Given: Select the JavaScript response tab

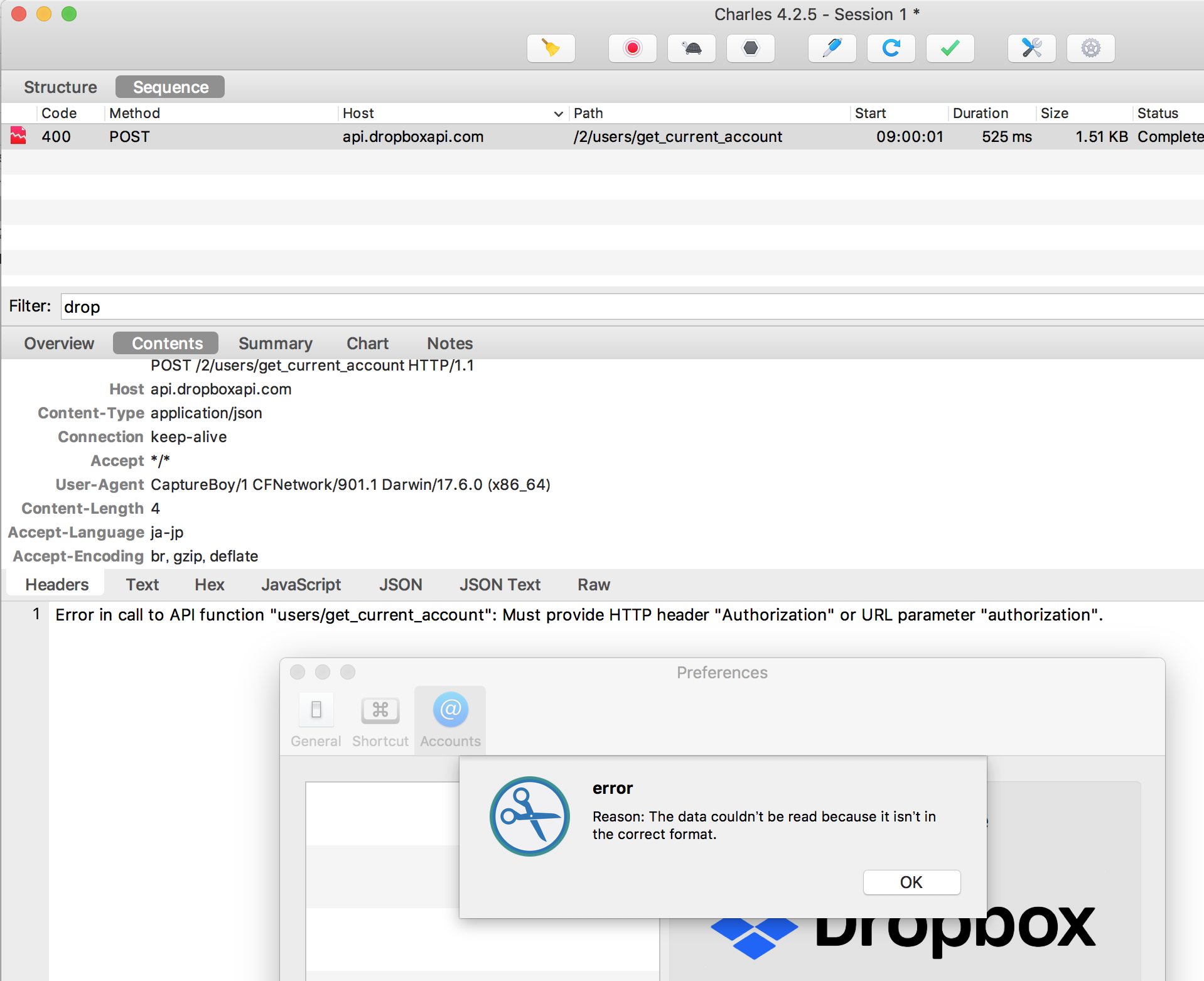Looking at the screenshot, I should tap(301, 584).
